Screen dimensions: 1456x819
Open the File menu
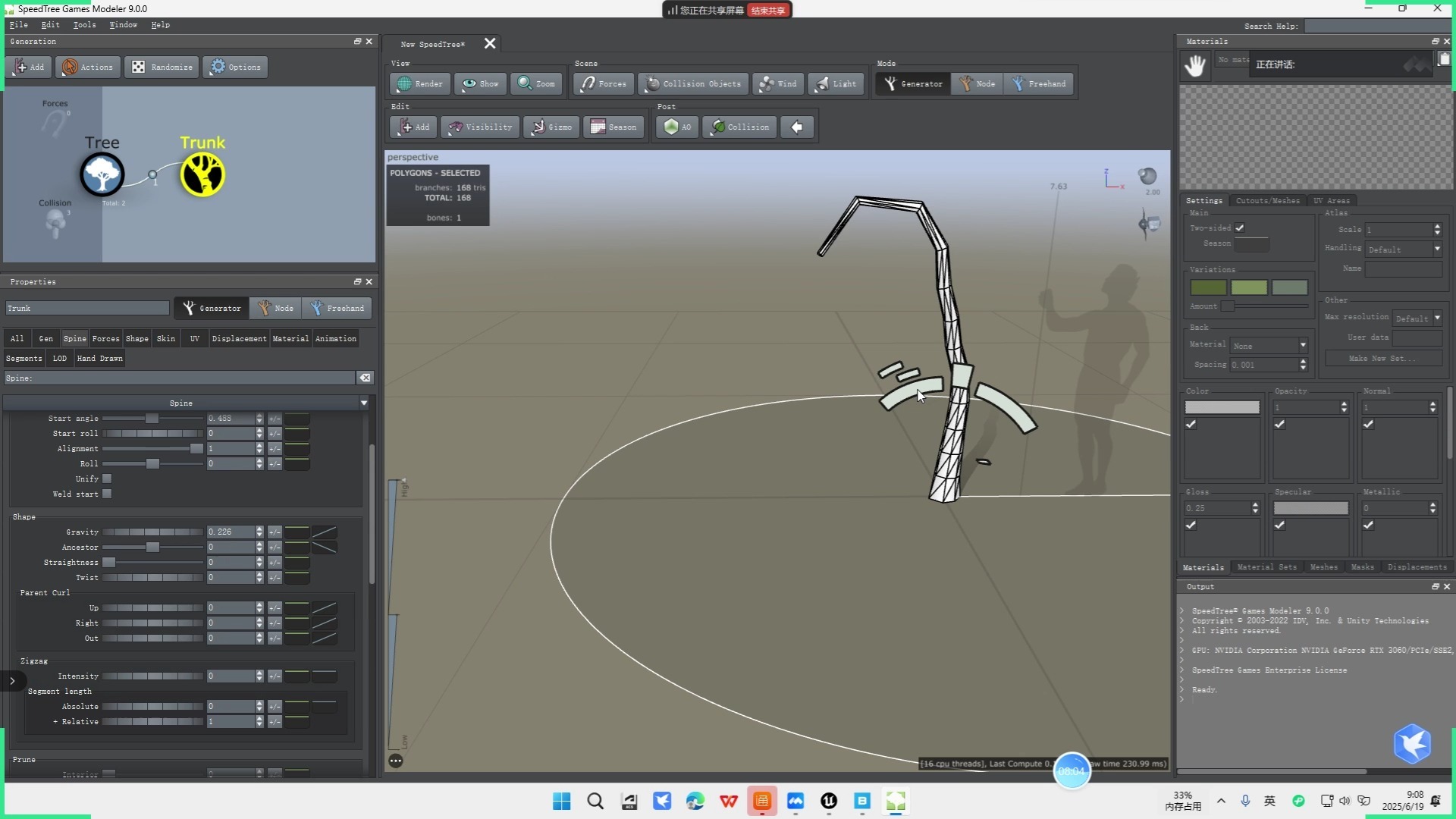(19, 25)
